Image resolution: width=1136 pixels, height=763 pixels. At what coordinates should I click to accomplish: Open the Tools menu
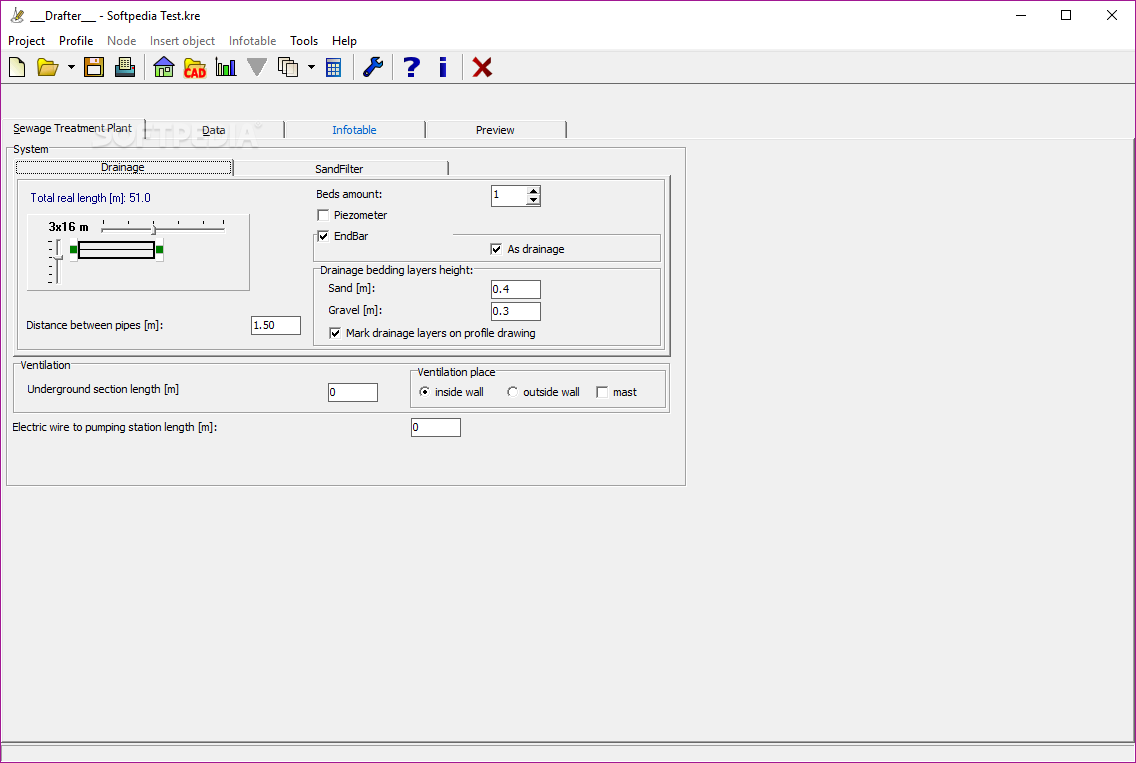coord(304,41)
